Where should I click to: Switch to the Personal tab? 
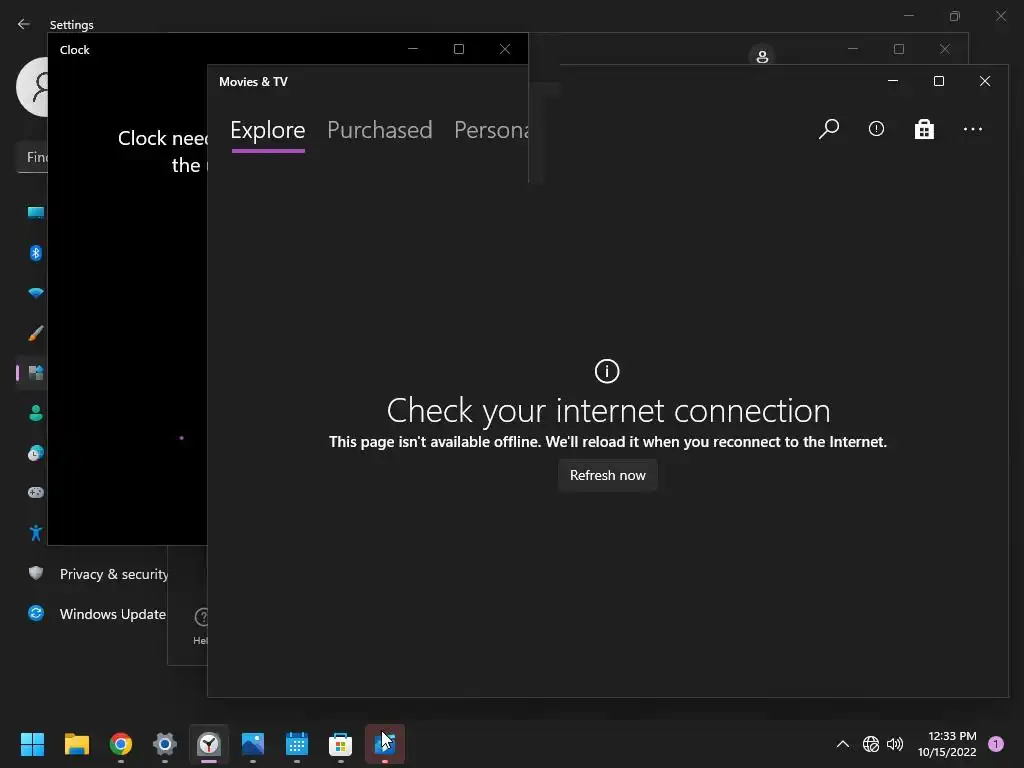pyautogui.click(x=491, y=130)
